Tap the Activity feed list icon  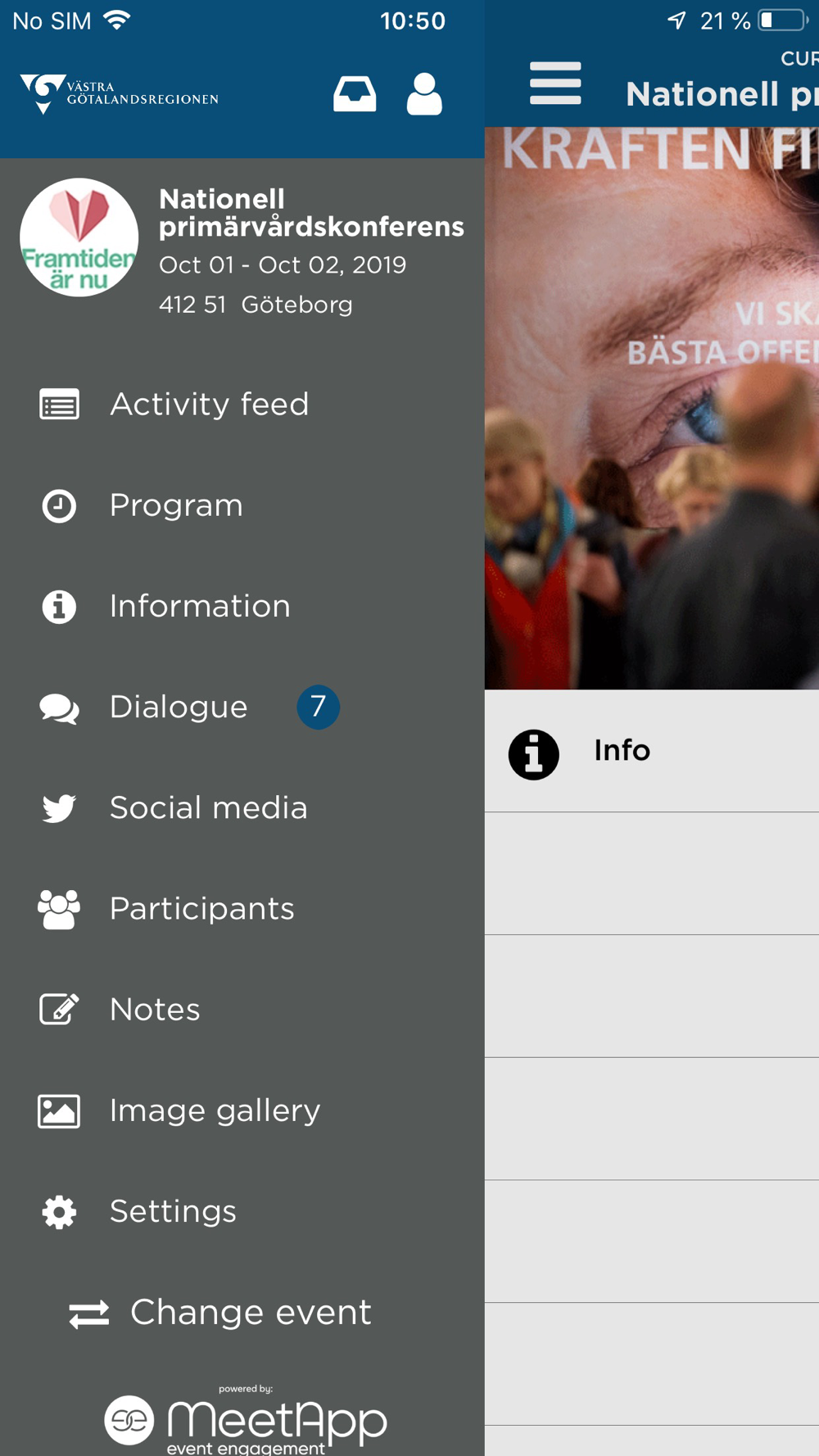tap(59, 405)
